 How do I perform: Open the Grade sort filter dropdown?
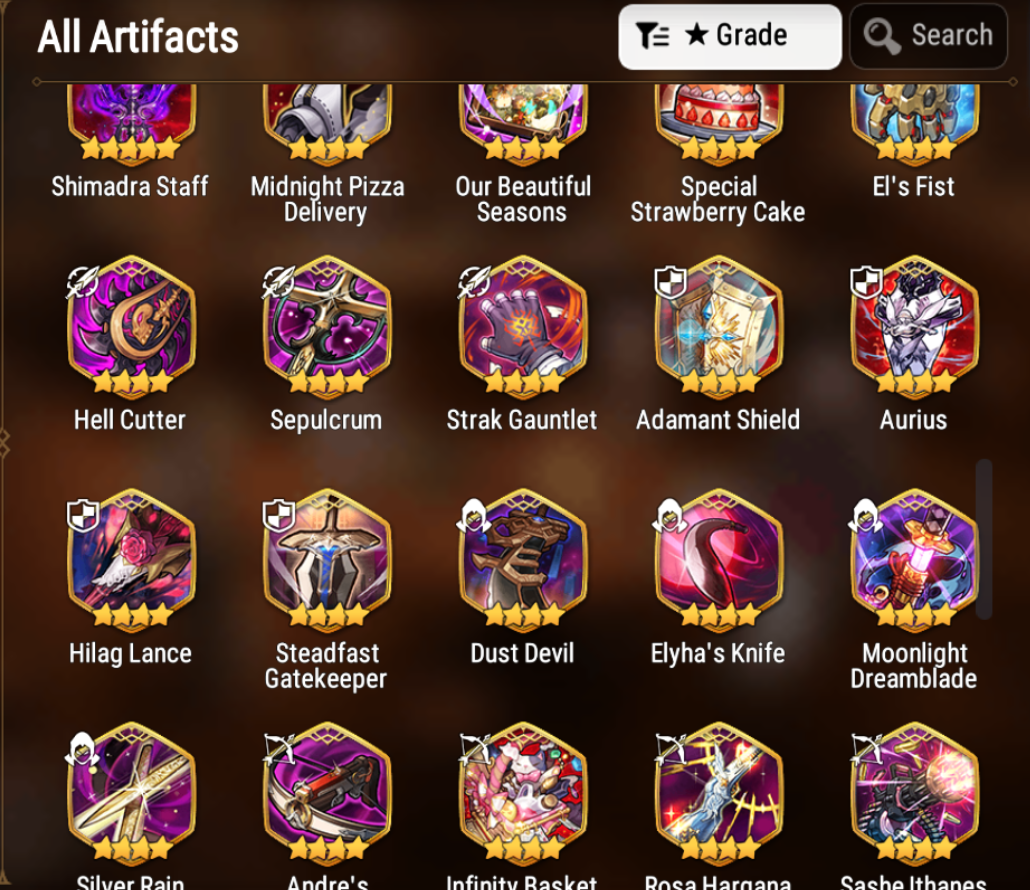(730, 37)
